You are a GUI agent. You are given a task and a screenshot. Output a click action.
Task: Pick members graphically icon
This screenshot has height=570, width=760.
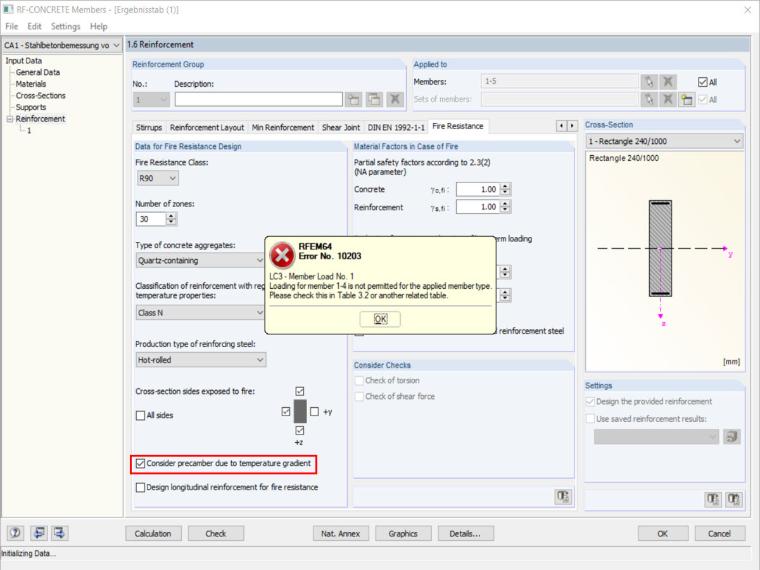click(x=649, y=82)
